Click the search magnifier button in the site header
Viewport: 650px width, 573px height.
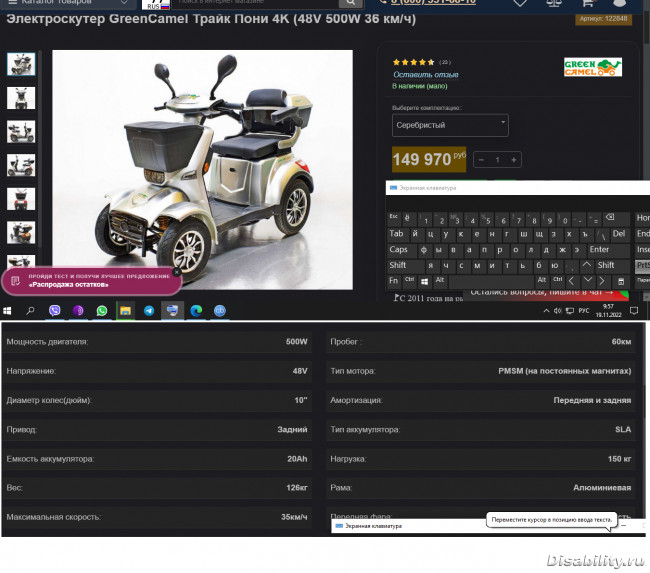tap(351, 3)
